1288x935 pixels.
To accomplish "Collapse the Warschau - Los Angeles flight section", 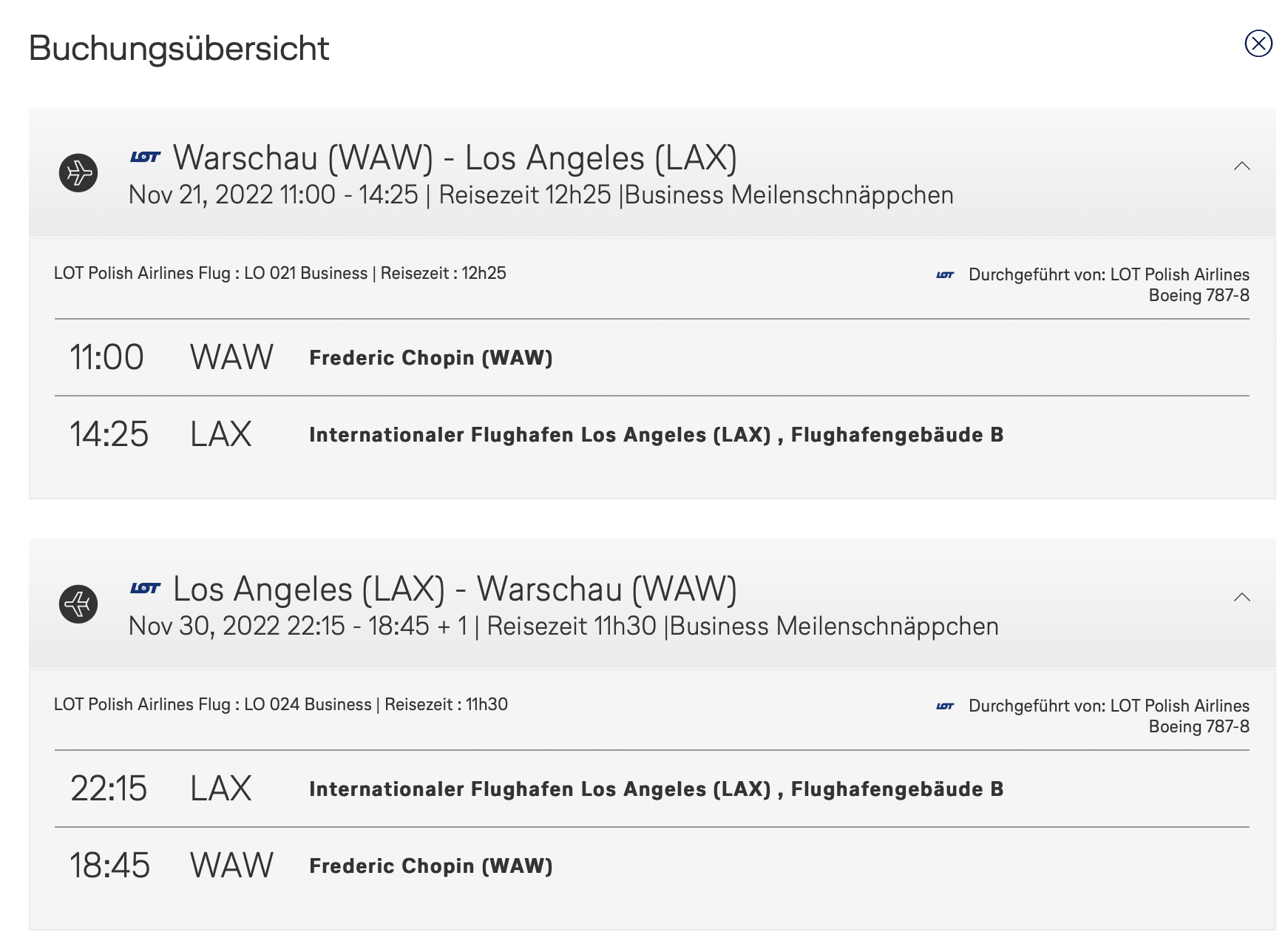I will click(x=1242, y=166).
